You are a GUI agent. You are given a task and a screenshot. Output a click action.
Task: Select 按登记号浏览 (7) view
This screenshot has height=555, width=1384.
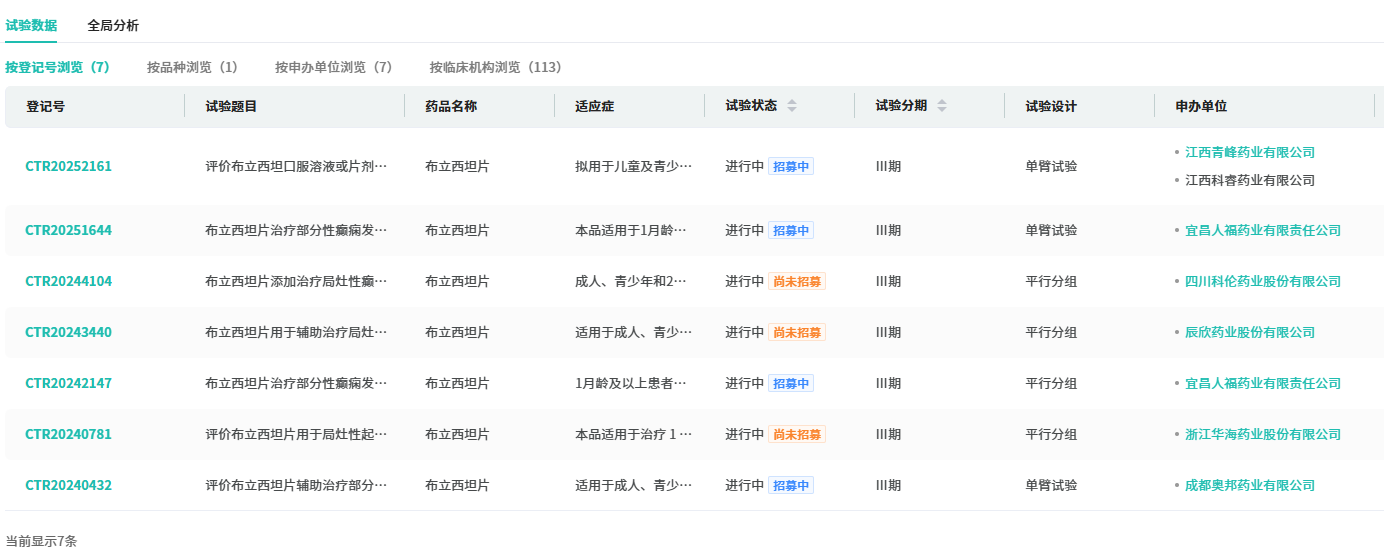(57, 67)
